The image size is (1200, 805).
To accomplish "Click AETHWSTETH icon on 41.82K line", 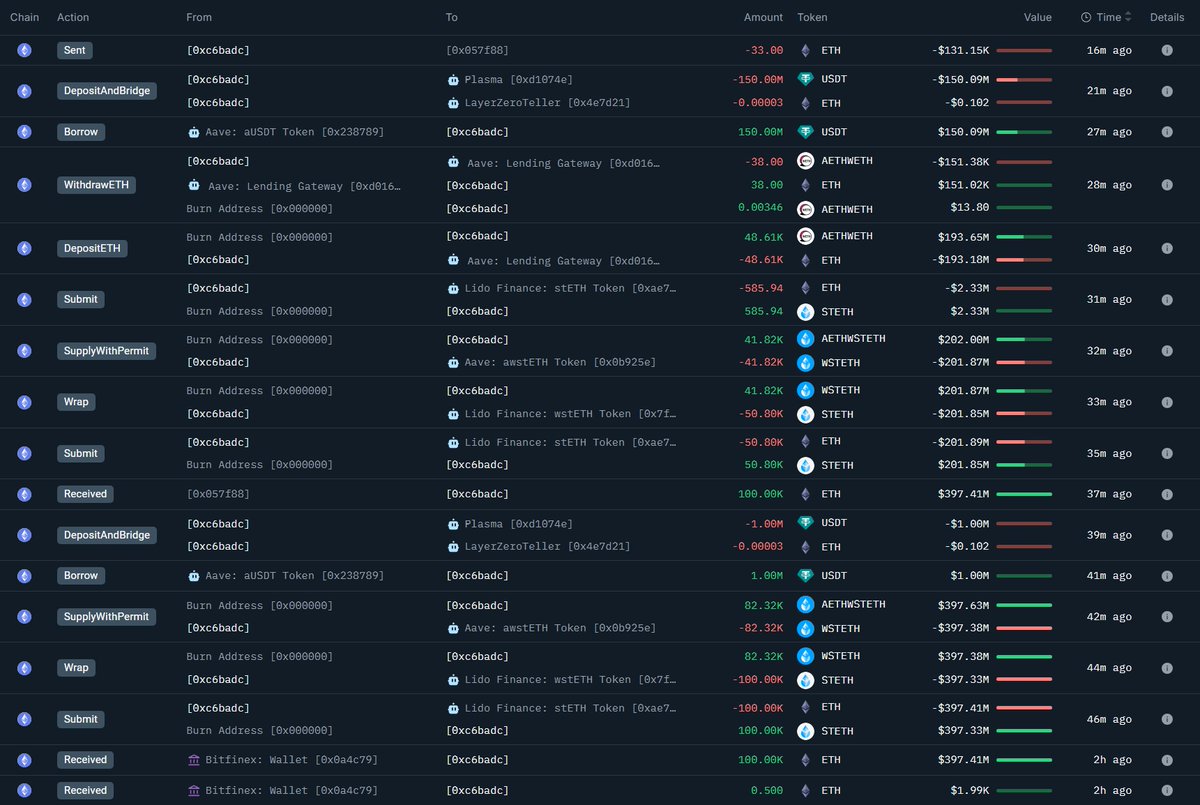I will (x=806, y=339).
